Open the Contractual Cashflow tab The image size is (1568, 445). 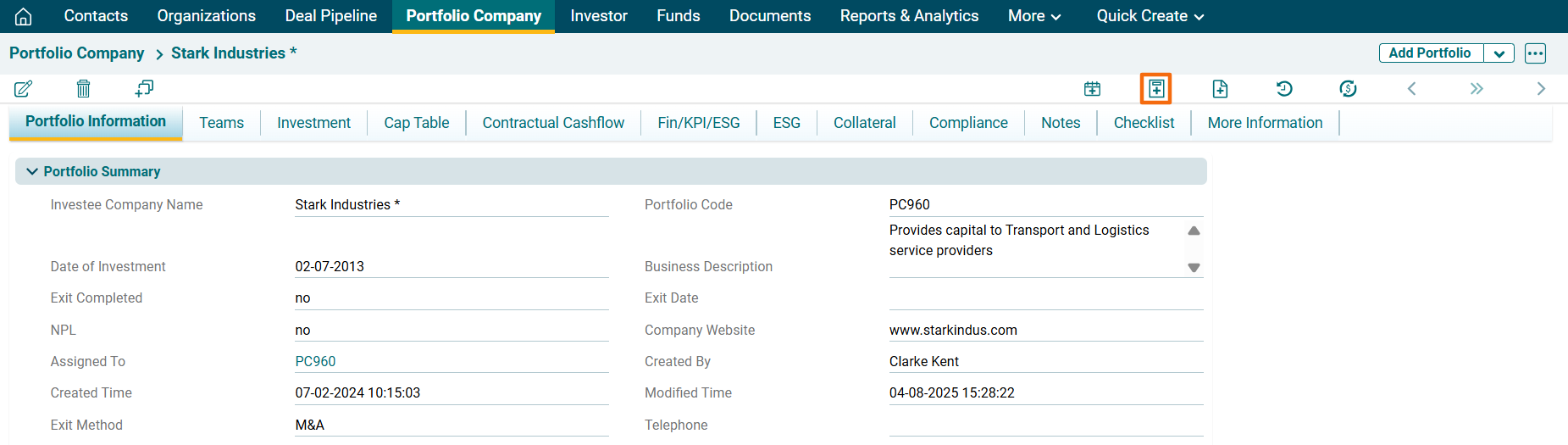(x=553, y=123)
